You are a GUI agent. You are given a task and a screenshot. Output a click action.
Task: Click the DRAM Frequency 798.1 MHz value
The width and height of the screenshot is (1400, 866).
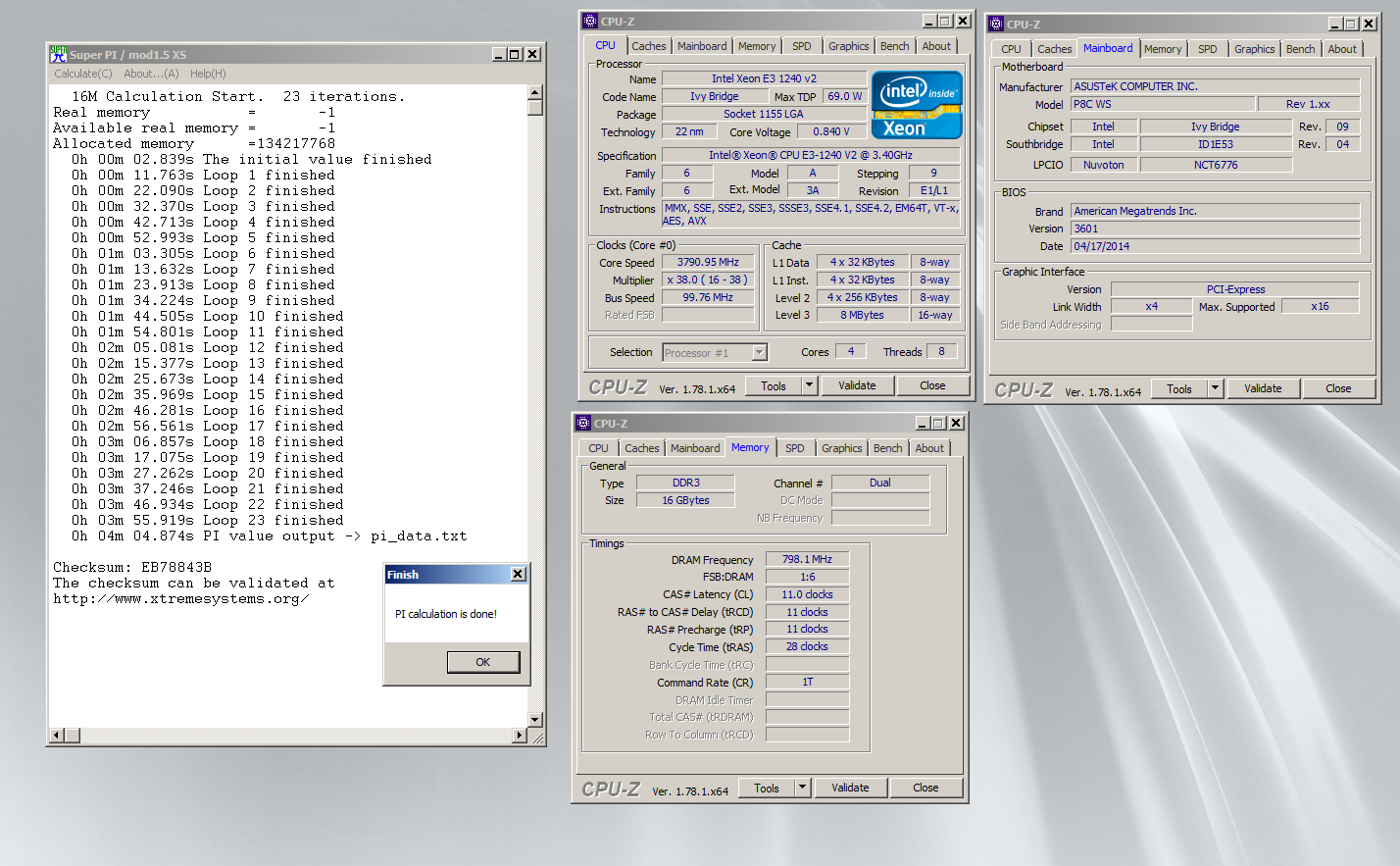tap(807, 559)
